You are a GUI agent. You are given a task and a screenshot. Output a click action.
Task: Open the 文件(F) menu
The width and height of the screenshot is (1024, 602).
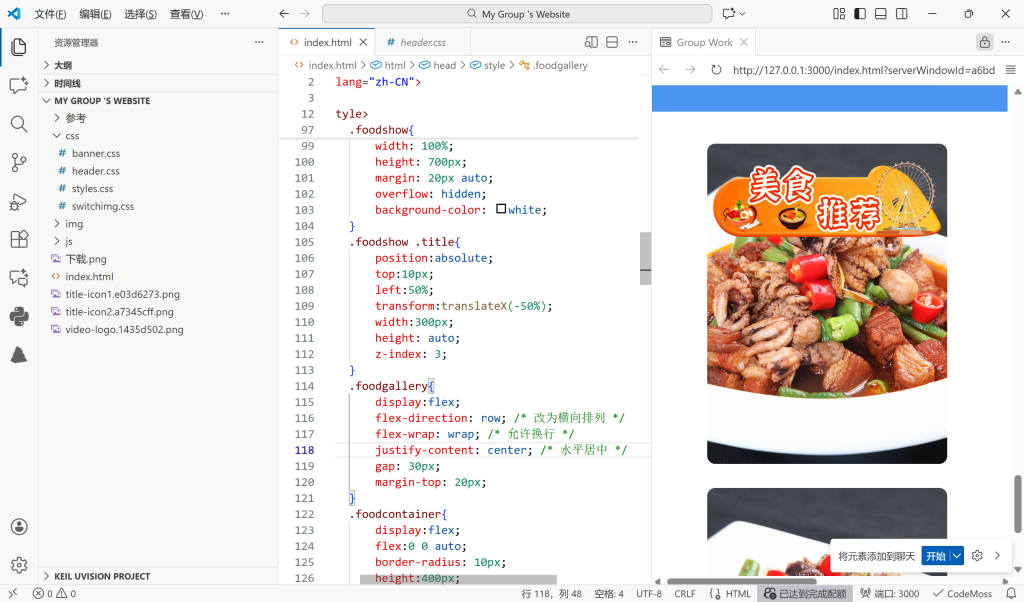coord(50,14)
